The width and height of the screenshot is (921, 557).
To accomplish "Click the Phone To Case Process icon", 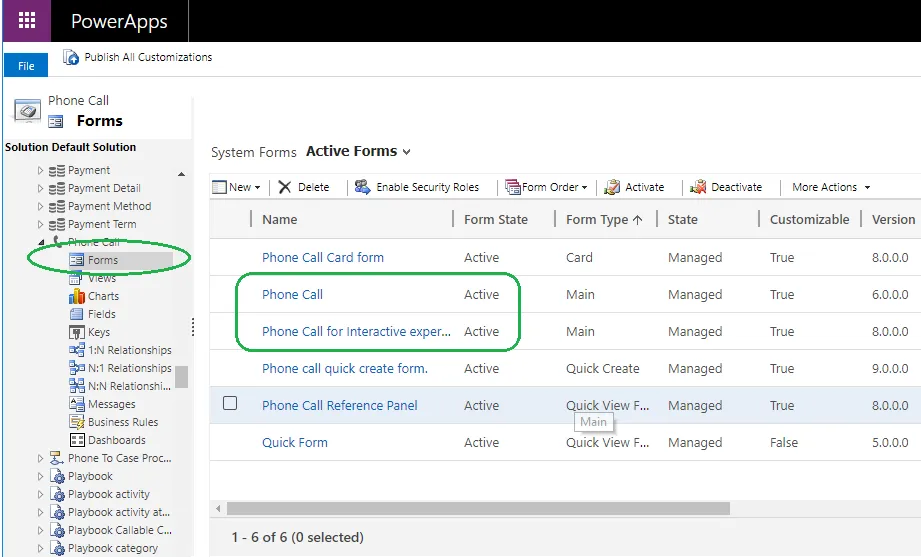I will pos(56,458).
